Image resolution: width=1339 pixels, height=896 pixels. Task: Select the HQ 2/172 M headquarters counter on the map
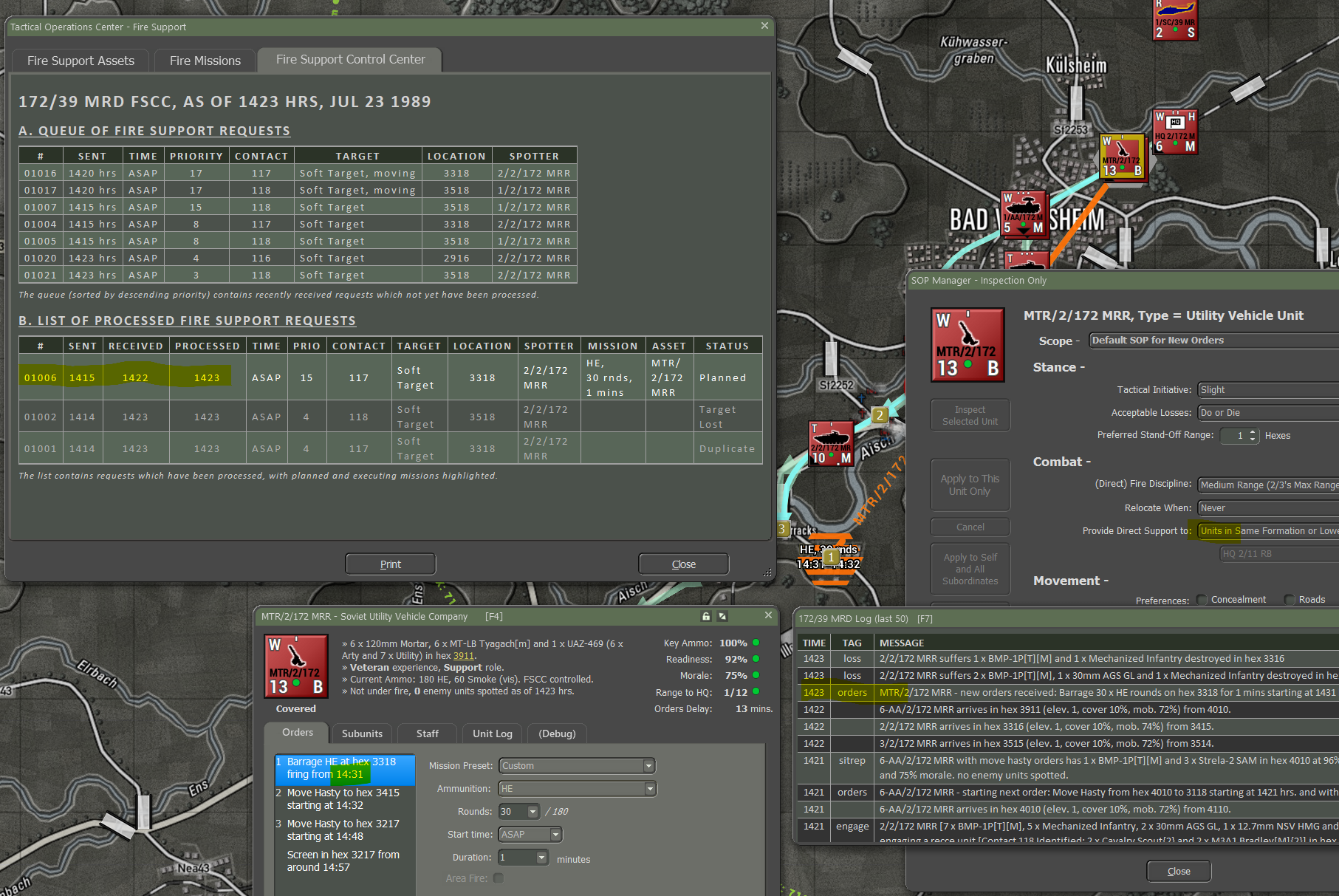[x=1175, y=132]
